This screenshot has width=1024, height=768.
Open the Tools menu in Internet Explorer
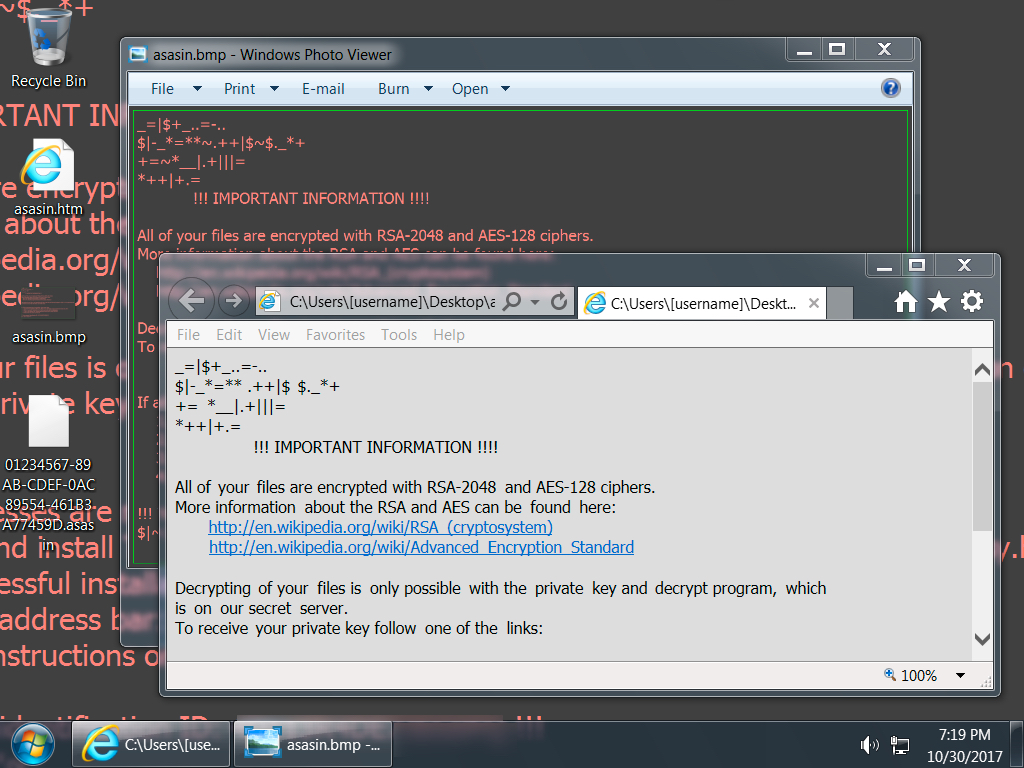coord(399,335)
